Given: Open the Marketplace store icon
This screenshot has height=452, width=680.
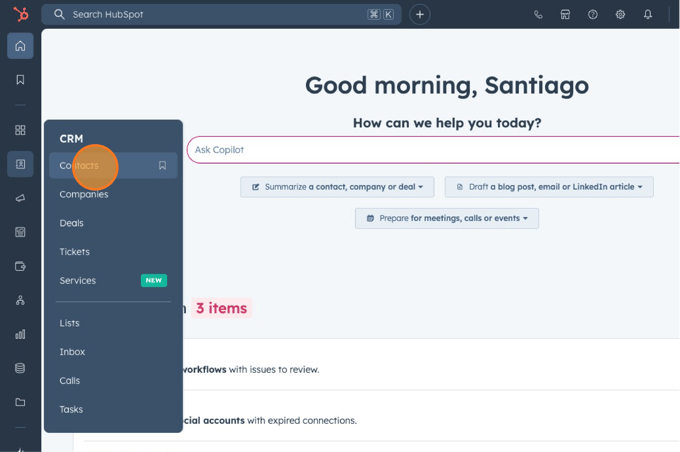Looking at the screenshot, I should [x=565, y=14].
